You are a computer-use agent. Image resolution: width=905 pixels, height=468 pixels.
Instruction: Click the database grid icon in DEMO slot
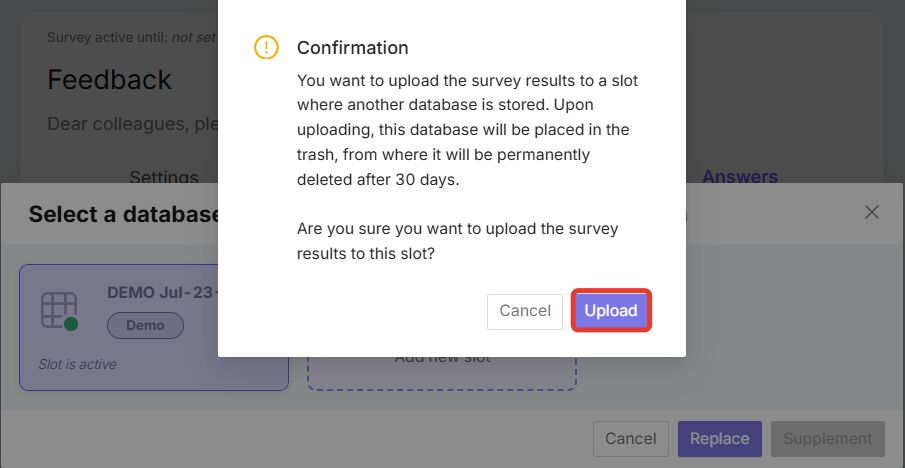[x=58, y=310]
